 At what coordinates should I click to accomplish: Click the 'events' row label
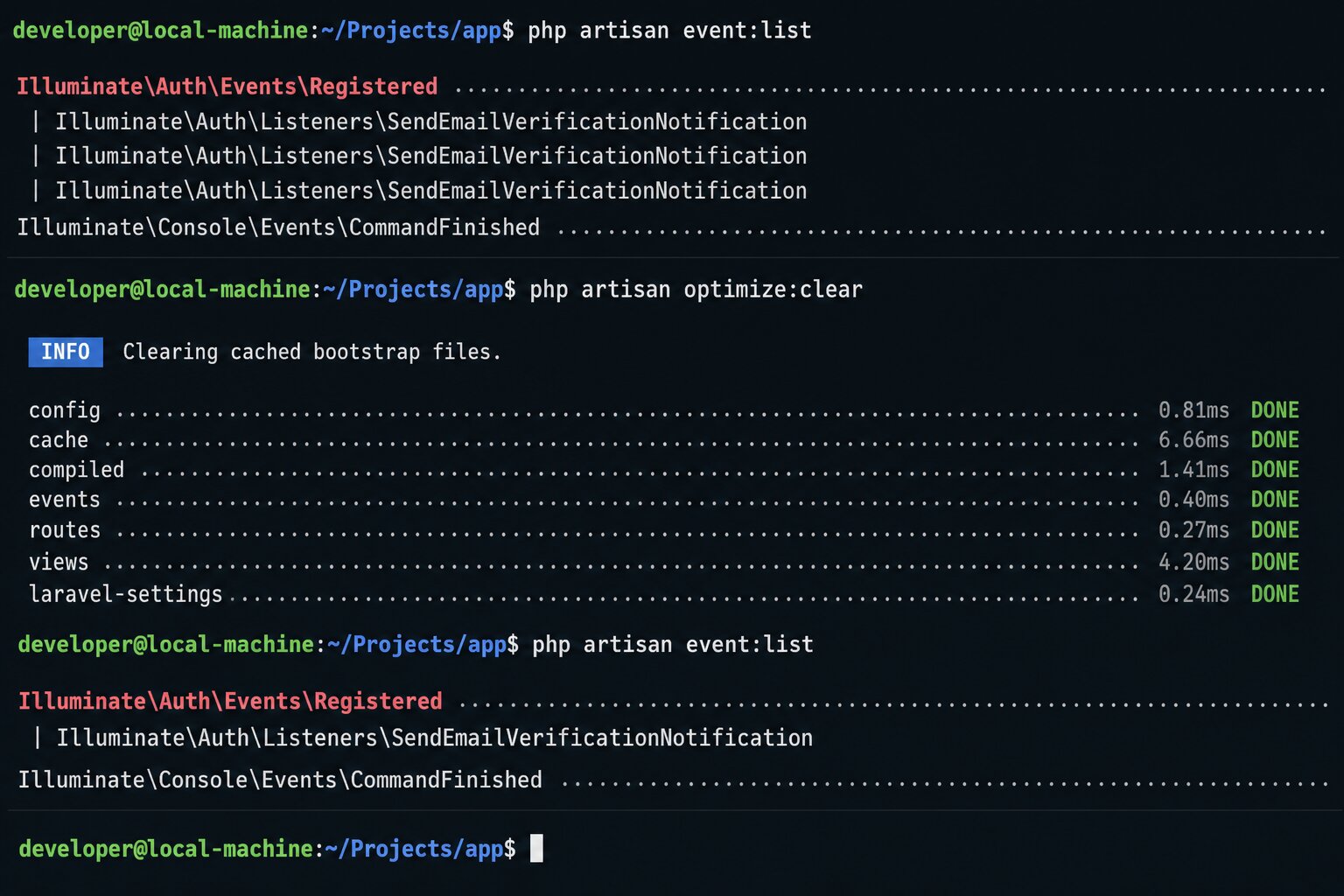(x=65, y=500)
